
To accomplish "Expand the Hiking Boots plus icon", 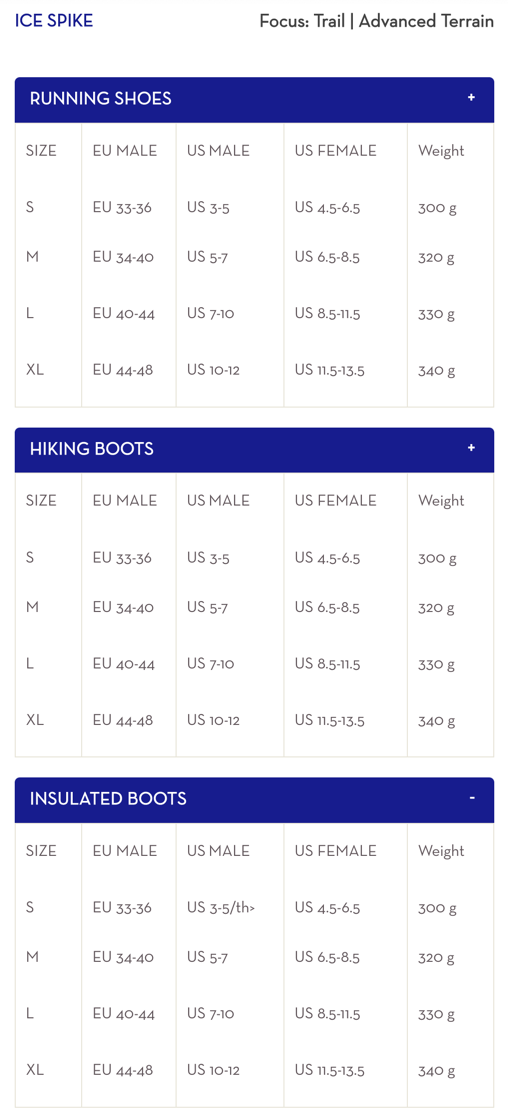I will pos(471,448).
